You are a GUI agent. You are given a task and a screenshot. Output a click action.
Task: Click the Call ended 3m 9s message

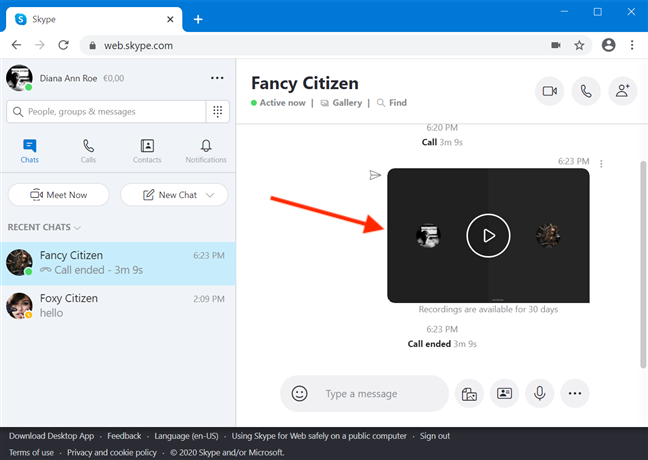tap(442, 344)
